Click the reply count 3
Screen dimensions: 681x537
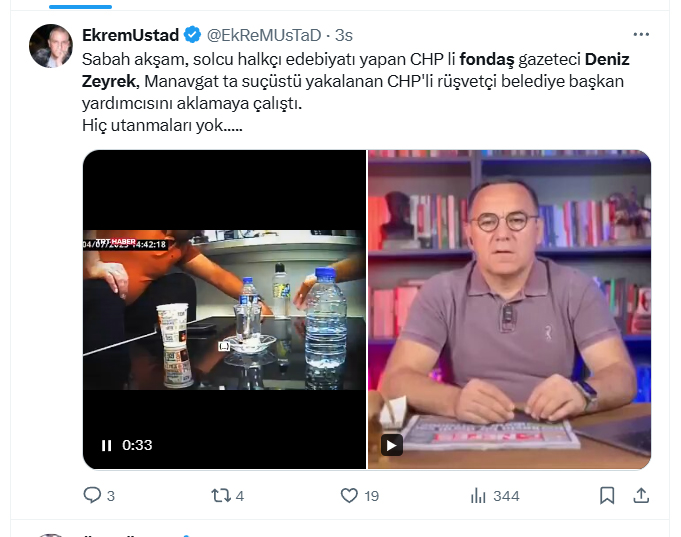[x=111, y=496]
